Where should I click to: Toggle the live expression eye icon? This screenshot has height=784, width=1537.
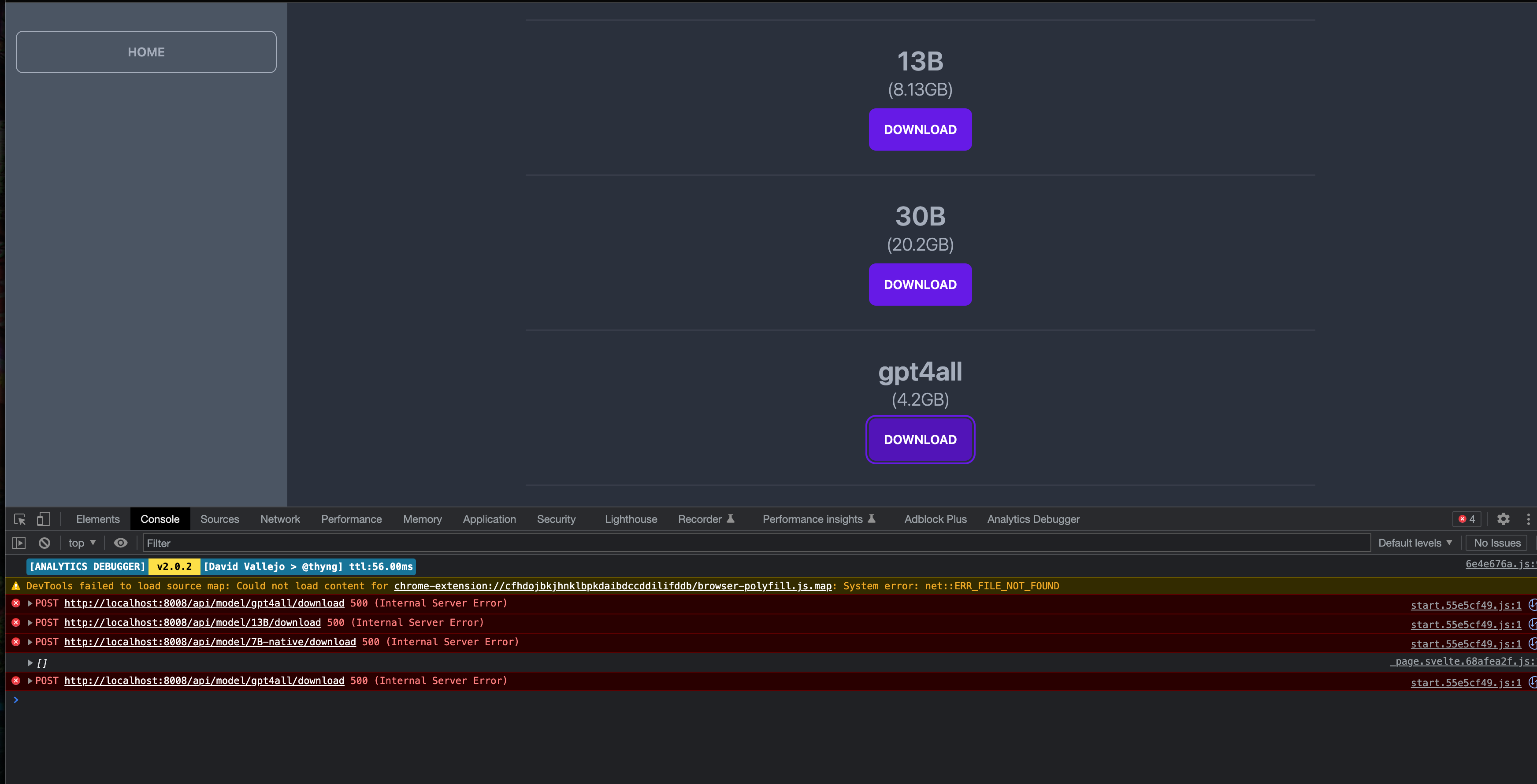pyautogui.click(x=121, y=543)
